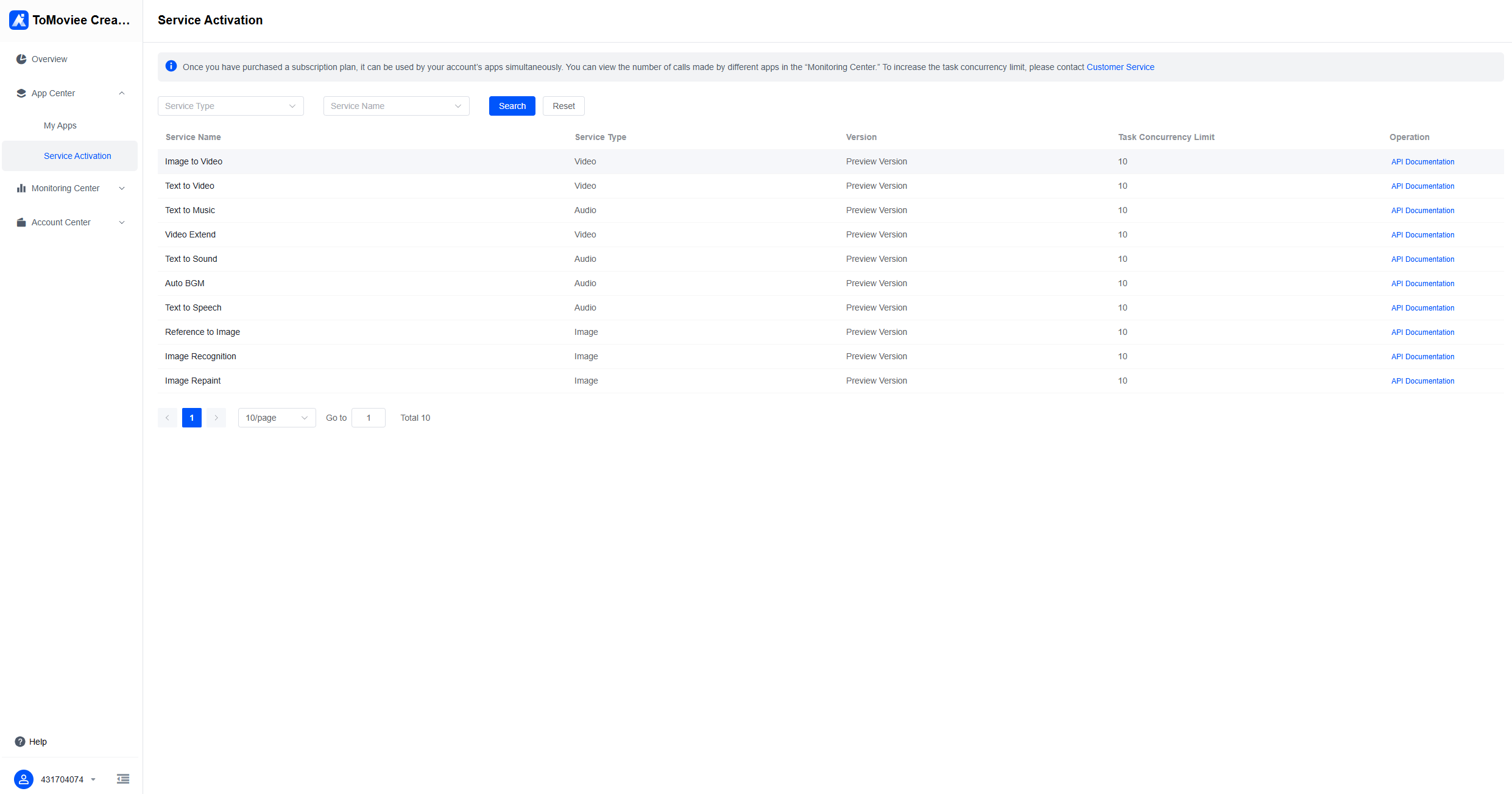Select Service Activation in sidebar
Screen dimensions: 1512x794
[77, 156]
